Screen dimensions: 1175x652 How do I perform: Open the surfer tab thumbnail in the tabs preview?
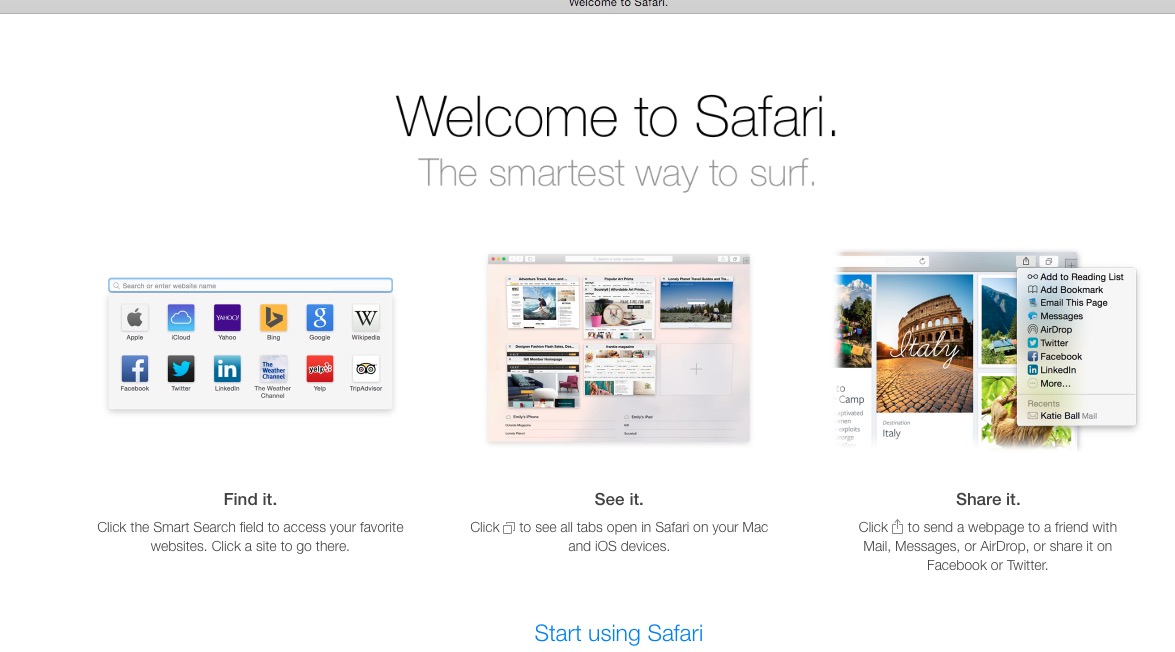543,303
